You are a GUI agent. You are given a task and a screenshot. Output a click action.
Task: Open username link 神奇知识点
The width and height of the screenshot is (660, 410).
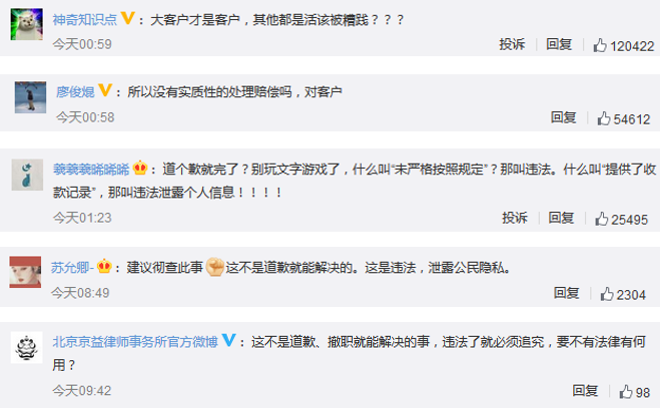click(x=85, y=20)
